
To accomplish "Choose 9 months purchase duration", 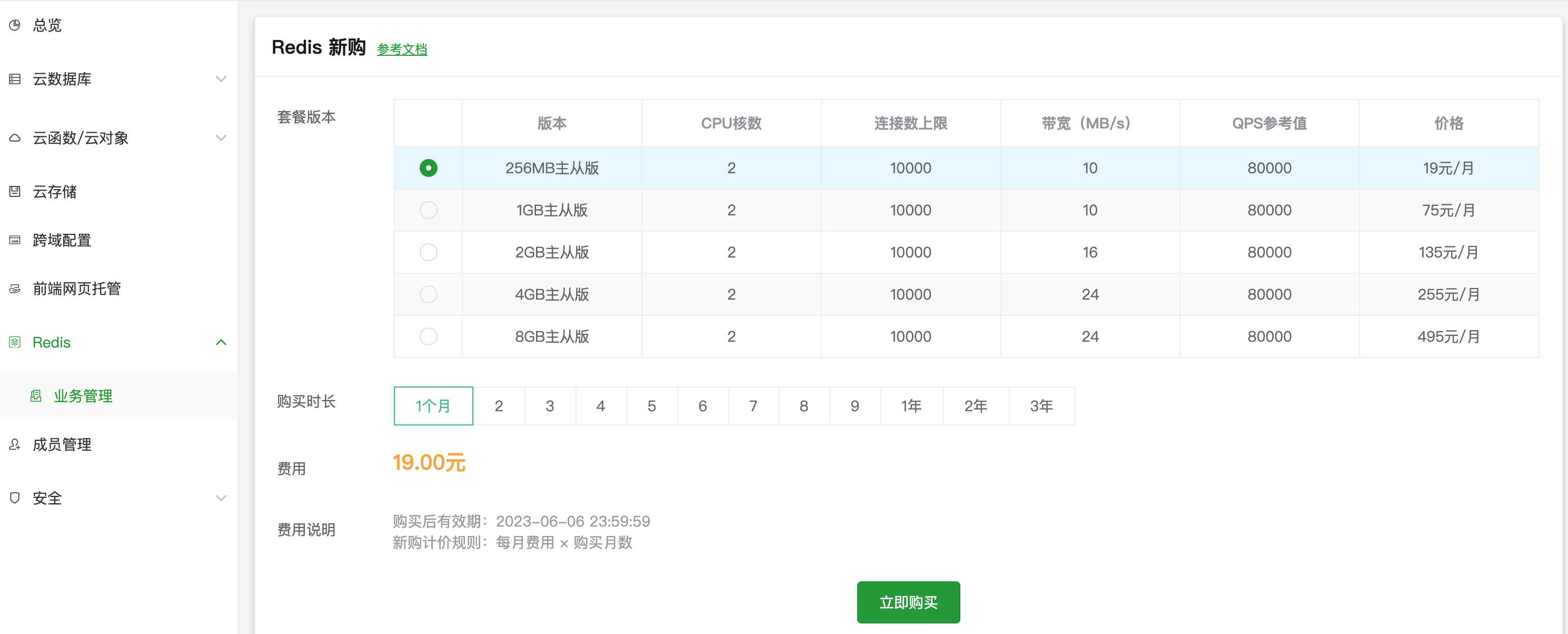I will pyautogui.click(x=855, y=405).
